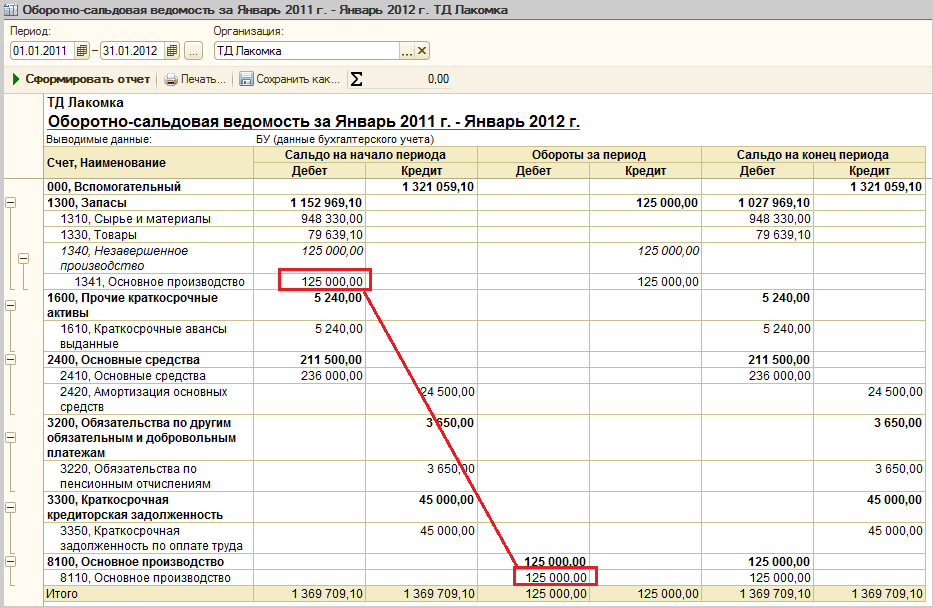The width and height of the screenshot is (933, 608).
Task: Click the Сохранить как... button
Action: (x=297, y=79)
